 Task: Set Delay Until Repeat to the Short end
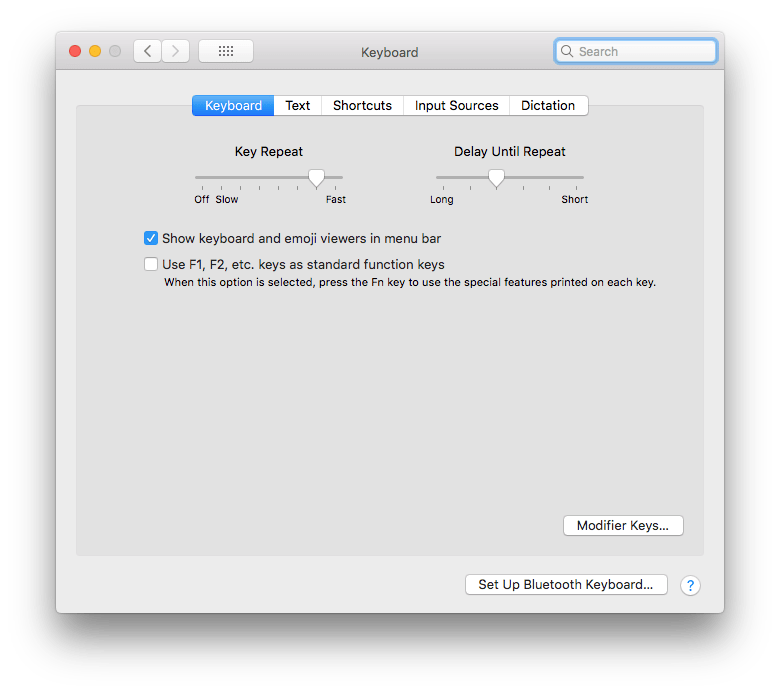582,178
